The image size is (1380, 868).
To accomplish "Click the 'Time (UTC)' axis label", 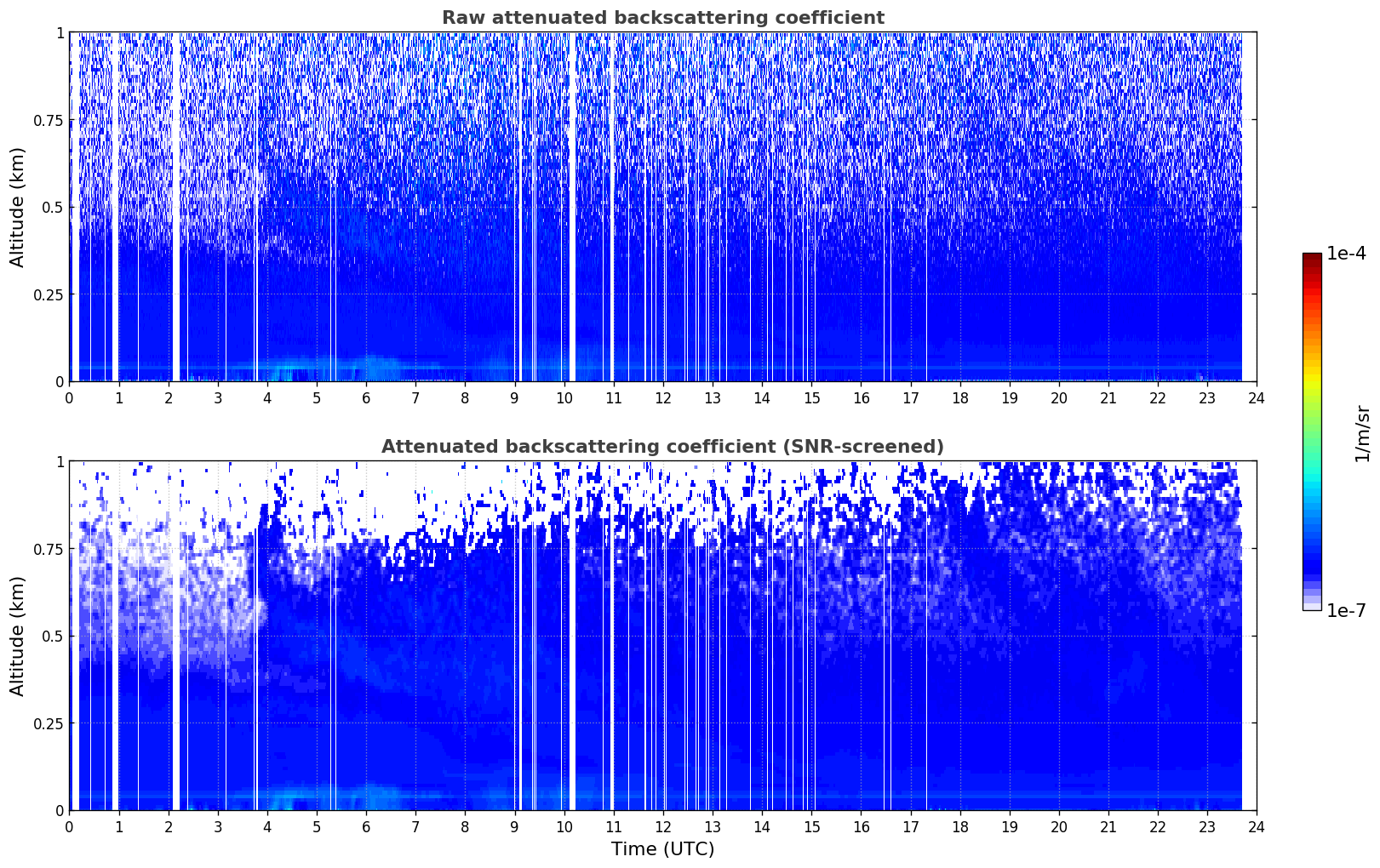I will tap(662, 849).
